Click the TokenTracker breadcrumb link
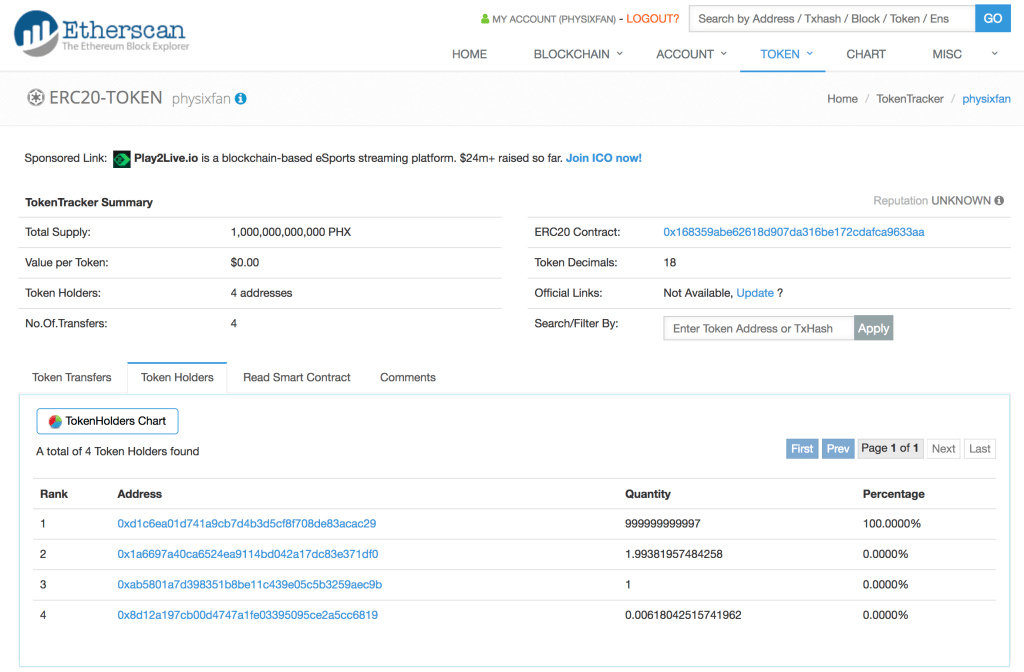The image size is (1024, 672). (910, 99)
